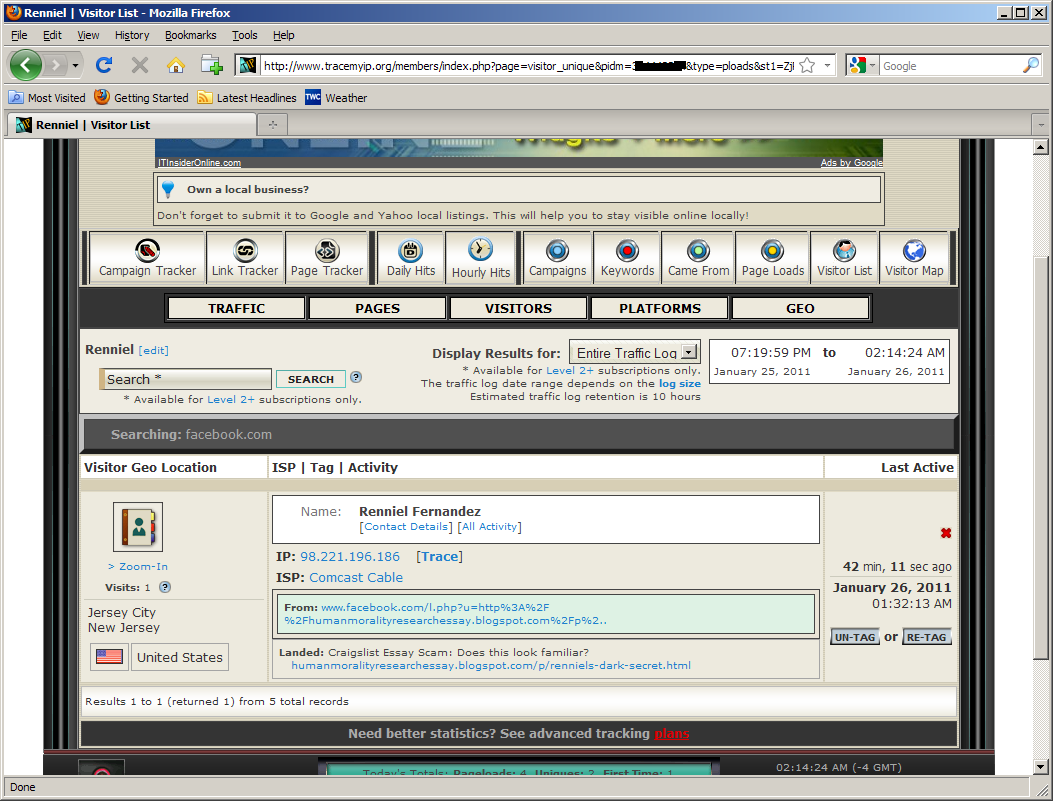Switch to the PLATFORMS section tab
Screen dimensions: 1053x801
[659, 308]
